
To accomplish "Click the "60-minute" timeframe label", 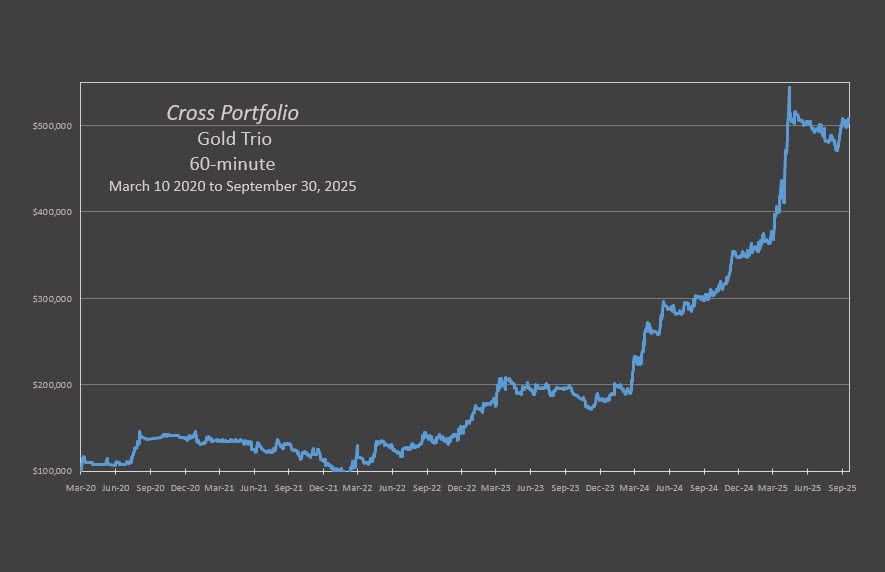I will coord(232,163).
